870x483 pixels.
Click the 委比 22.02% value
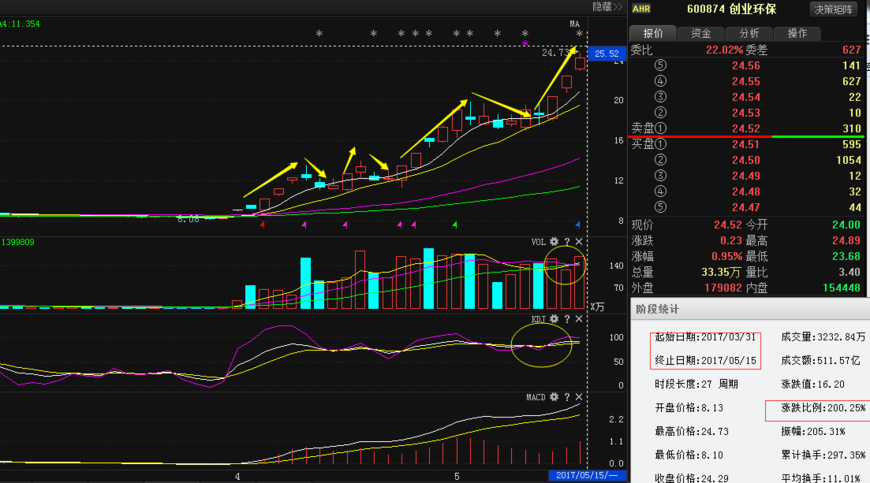pos(724,50)
